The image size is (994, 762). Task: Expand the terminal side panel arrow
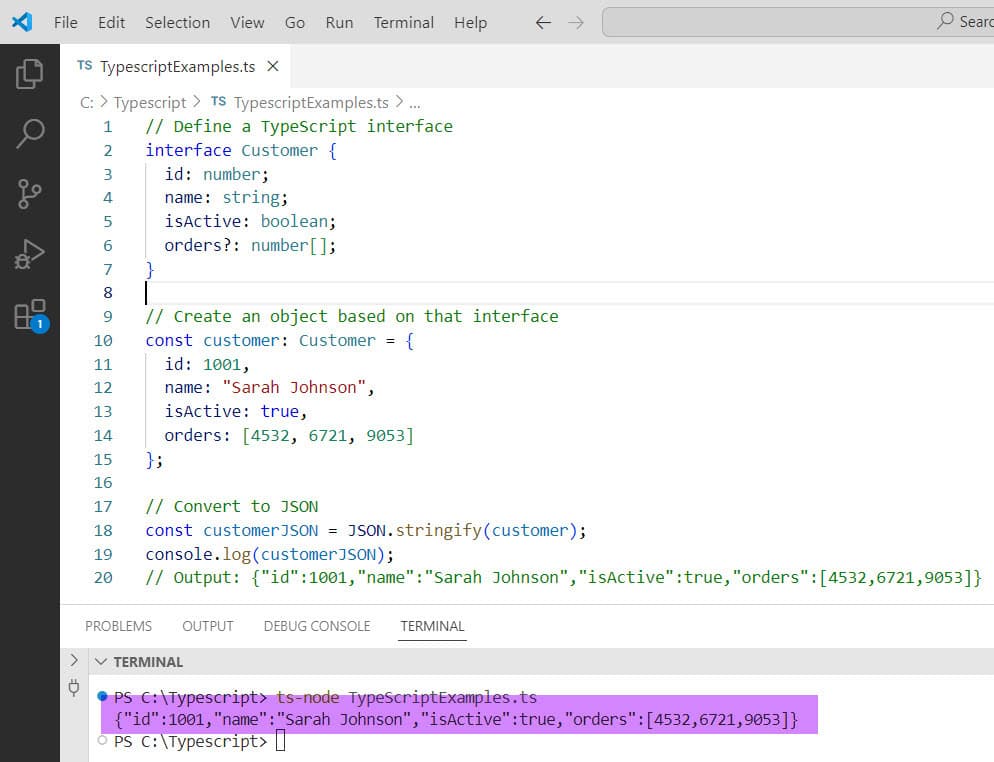pos(73,661)
